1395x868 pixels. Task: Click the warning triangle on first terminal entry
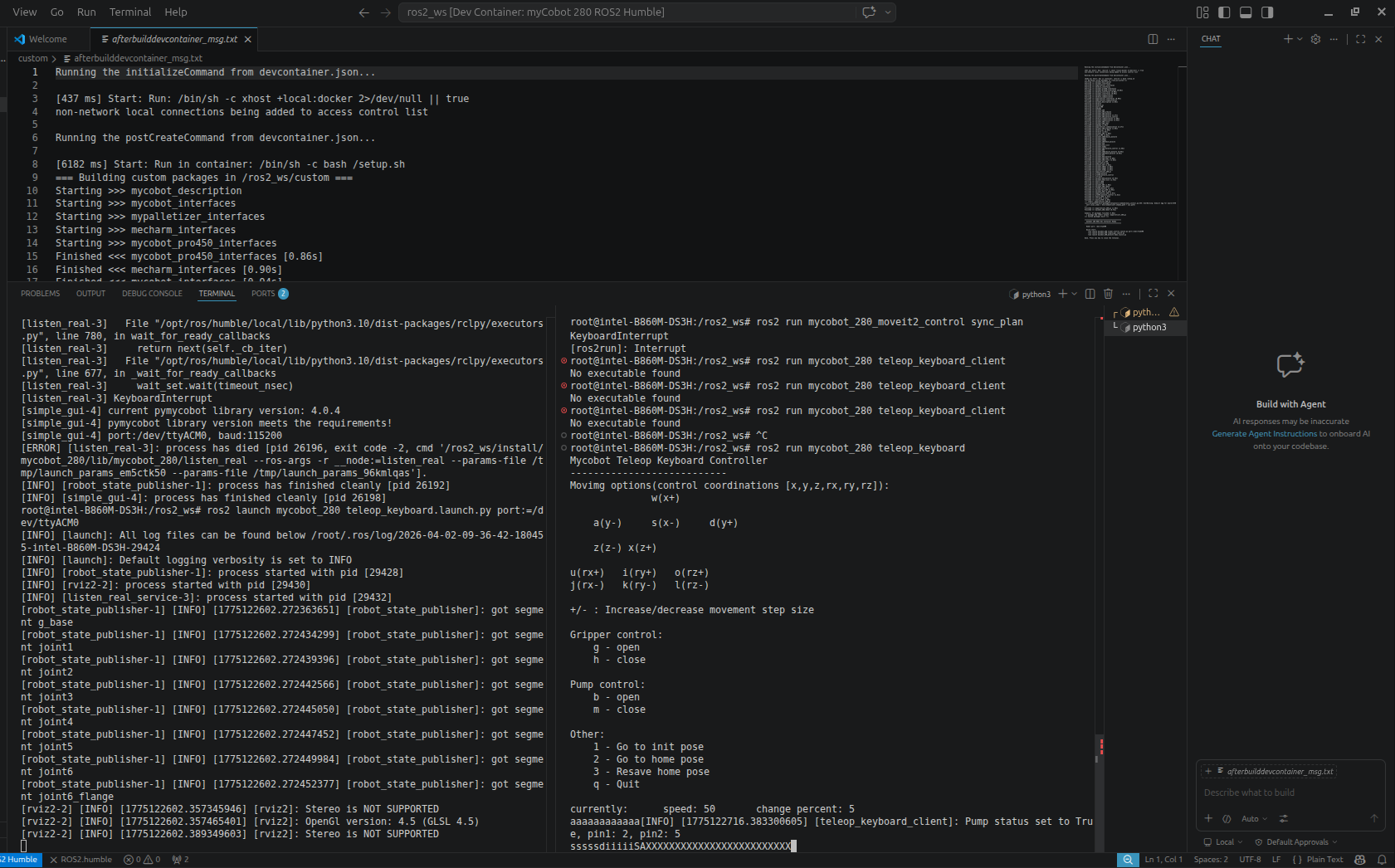pyautogui.click(x=1174, y=313)
